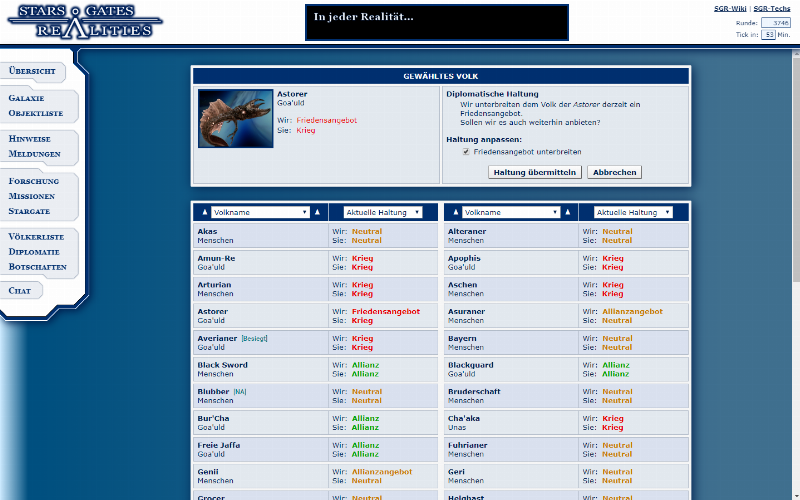Viewport: 800px width, 500px height.
Task: Open the SGR-Wiki link
Action: pyautogui.click(x=730, y=8)
